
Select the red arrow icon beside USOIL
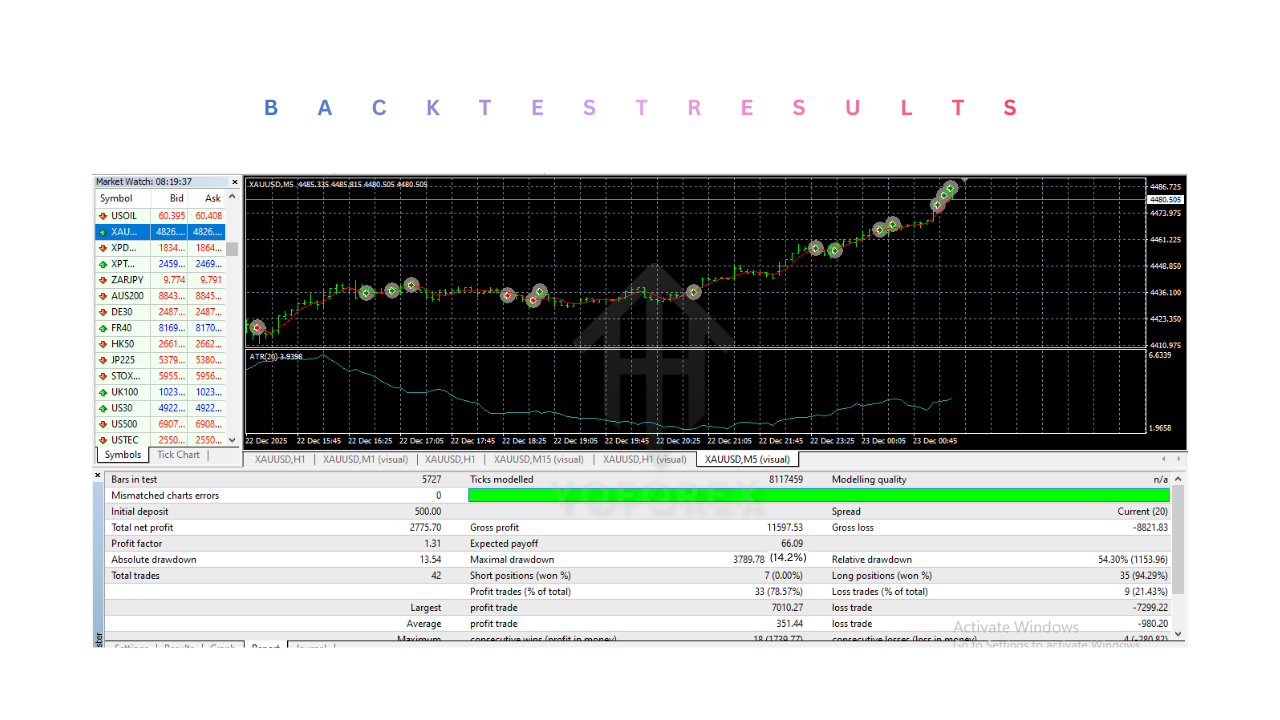tap(103, 216)
